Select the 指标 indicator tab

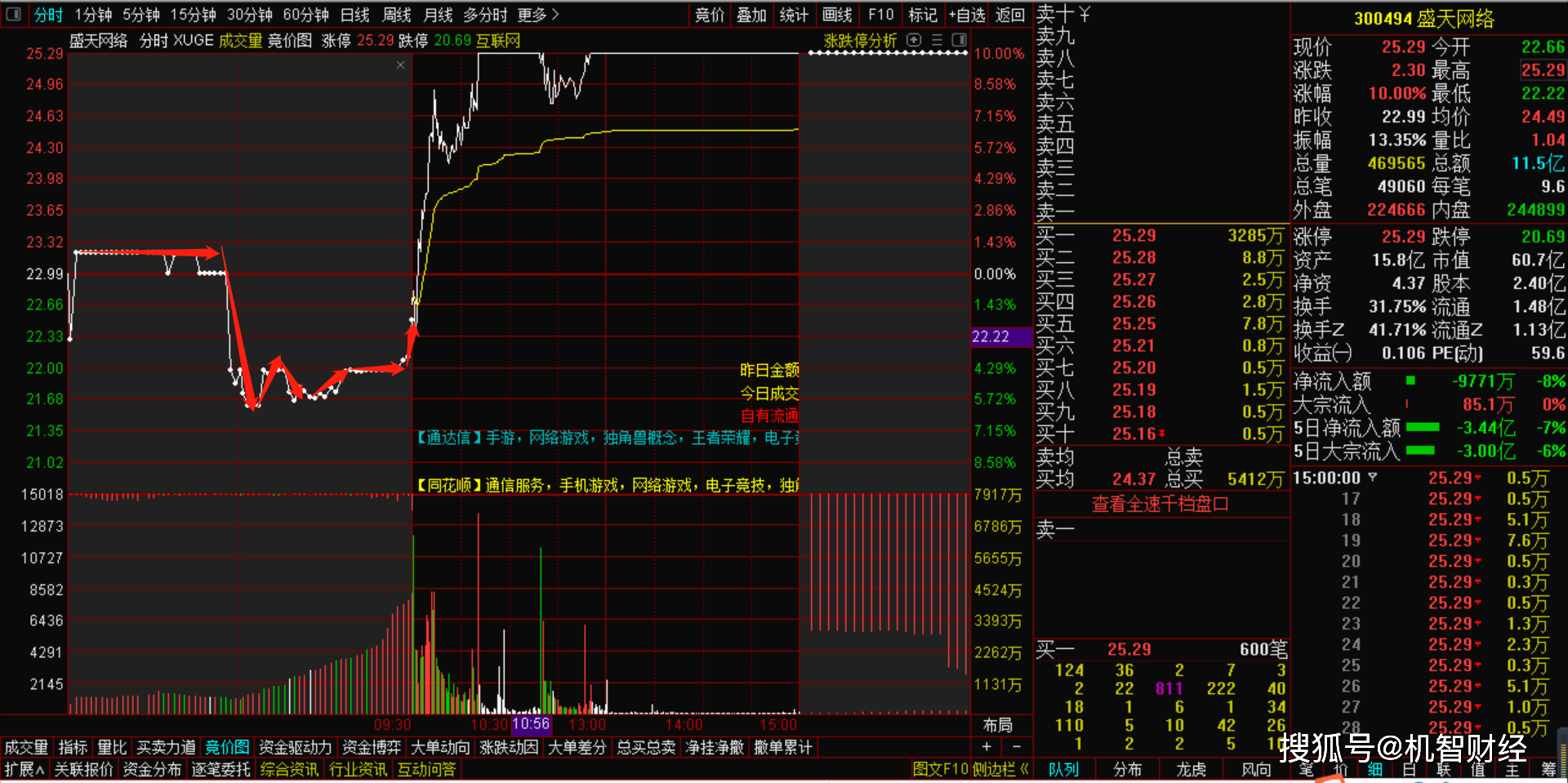click(x=73, y=747)
